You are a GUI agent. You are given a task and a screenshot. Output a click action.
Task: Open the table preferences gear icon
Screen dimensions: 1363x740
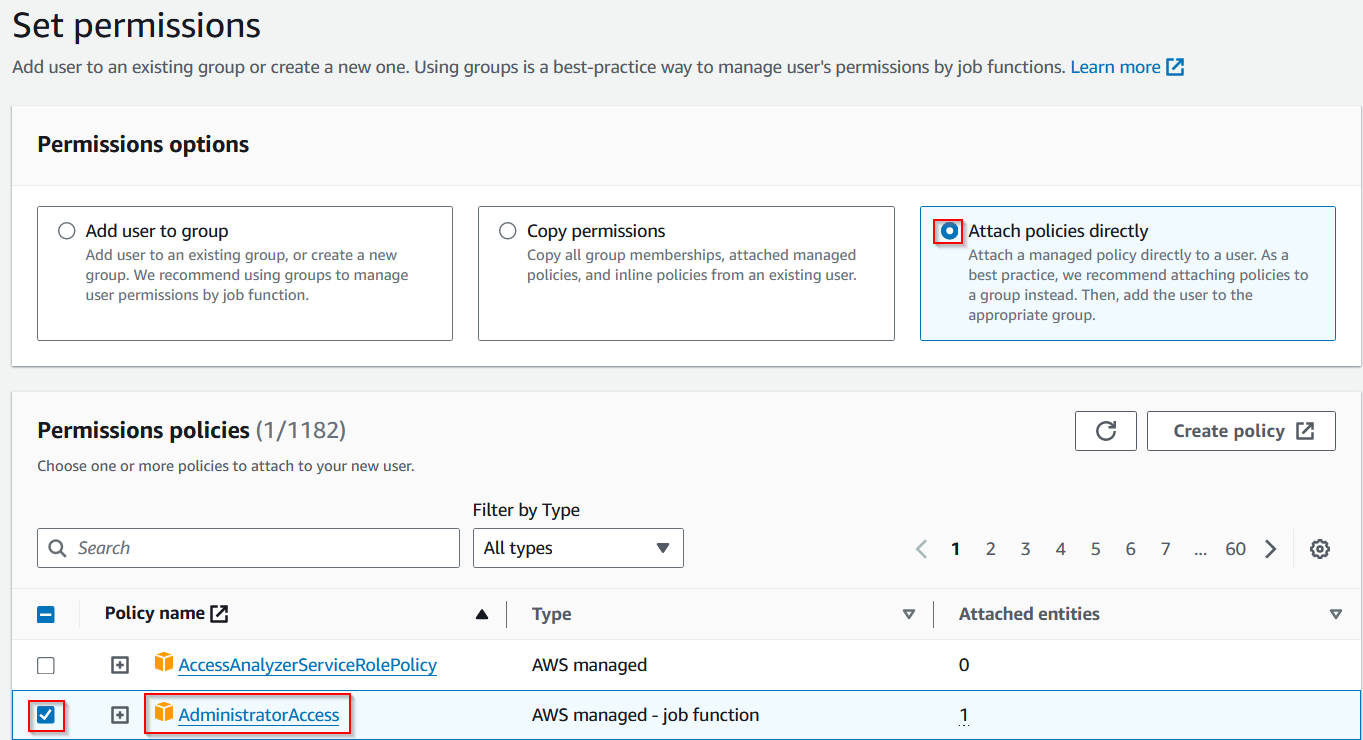coord(1320,549)
